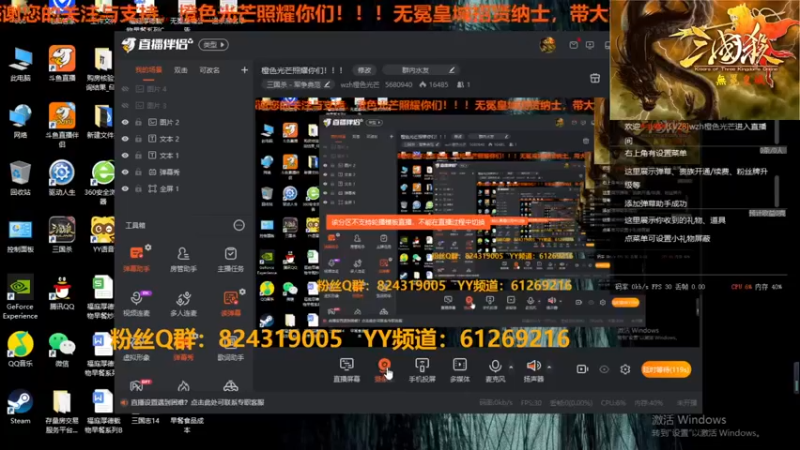Open the shop icon right of room info

[x=595, y=78]
